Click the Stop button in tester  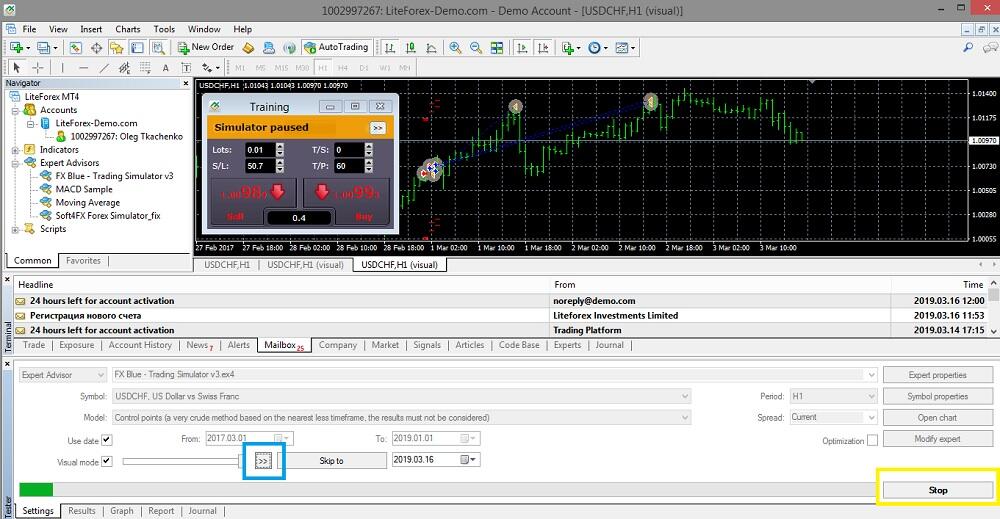coord(938,490)
